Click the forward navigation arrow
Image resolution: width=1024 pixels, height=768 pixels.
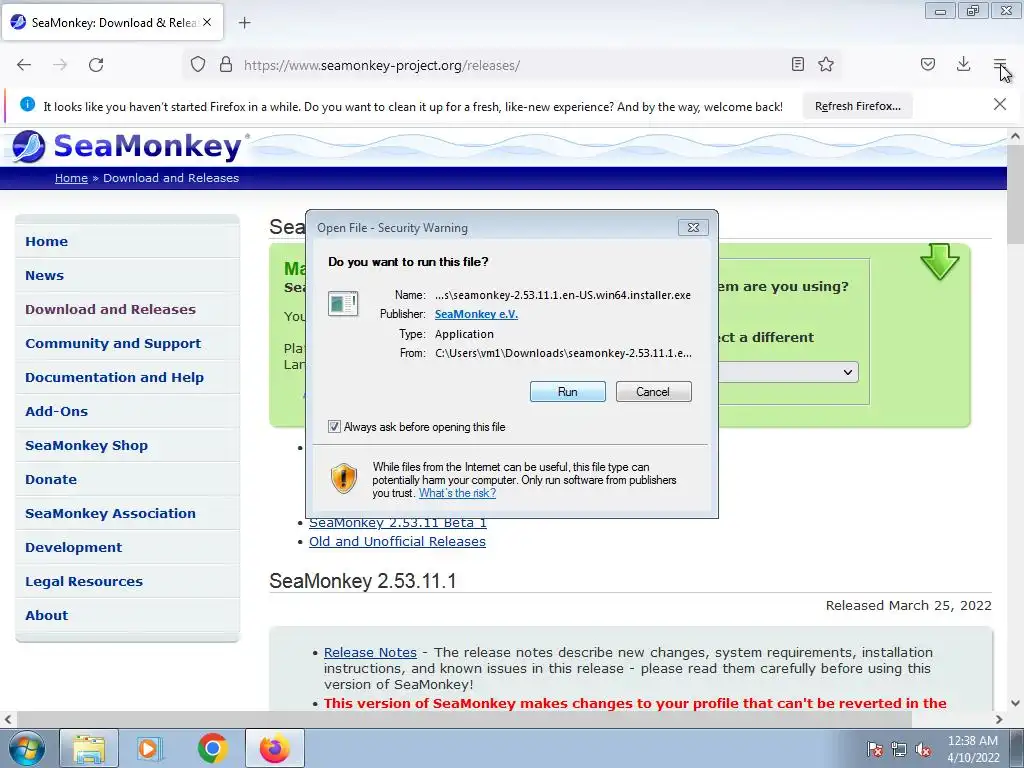tap(60, 65)
